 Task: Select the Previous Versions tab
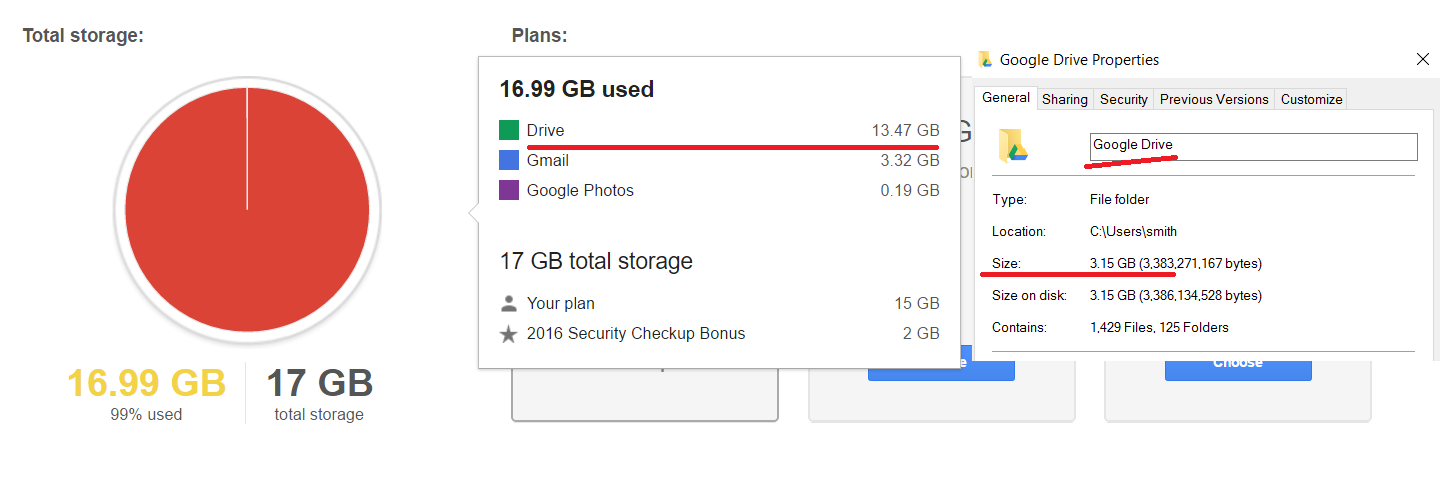[1214, 99]
